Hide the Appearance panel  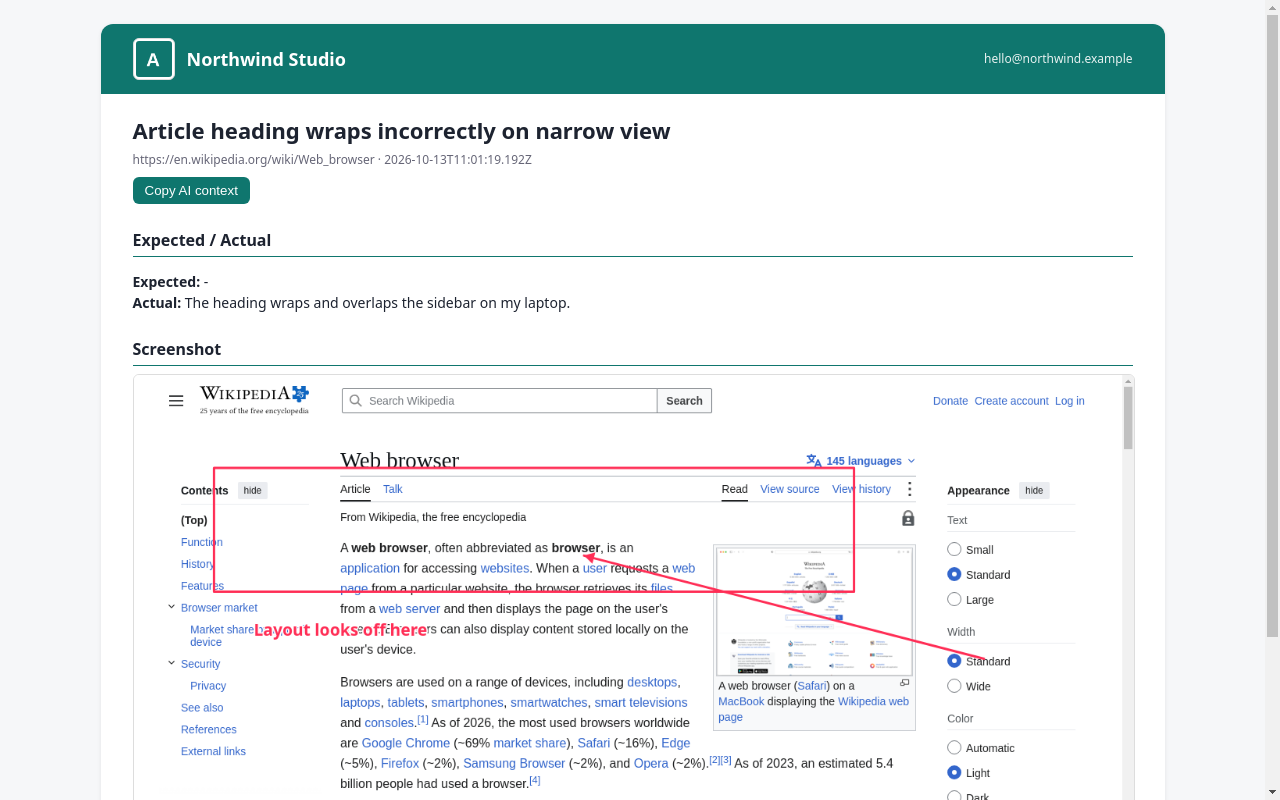[1034, 491]
